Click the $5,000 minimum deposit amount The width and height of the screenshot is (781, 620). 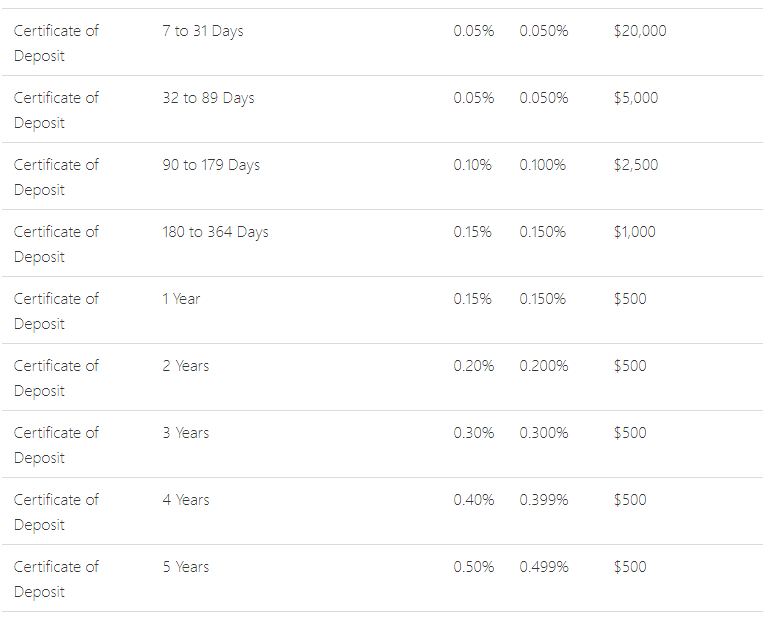(636, 98)
